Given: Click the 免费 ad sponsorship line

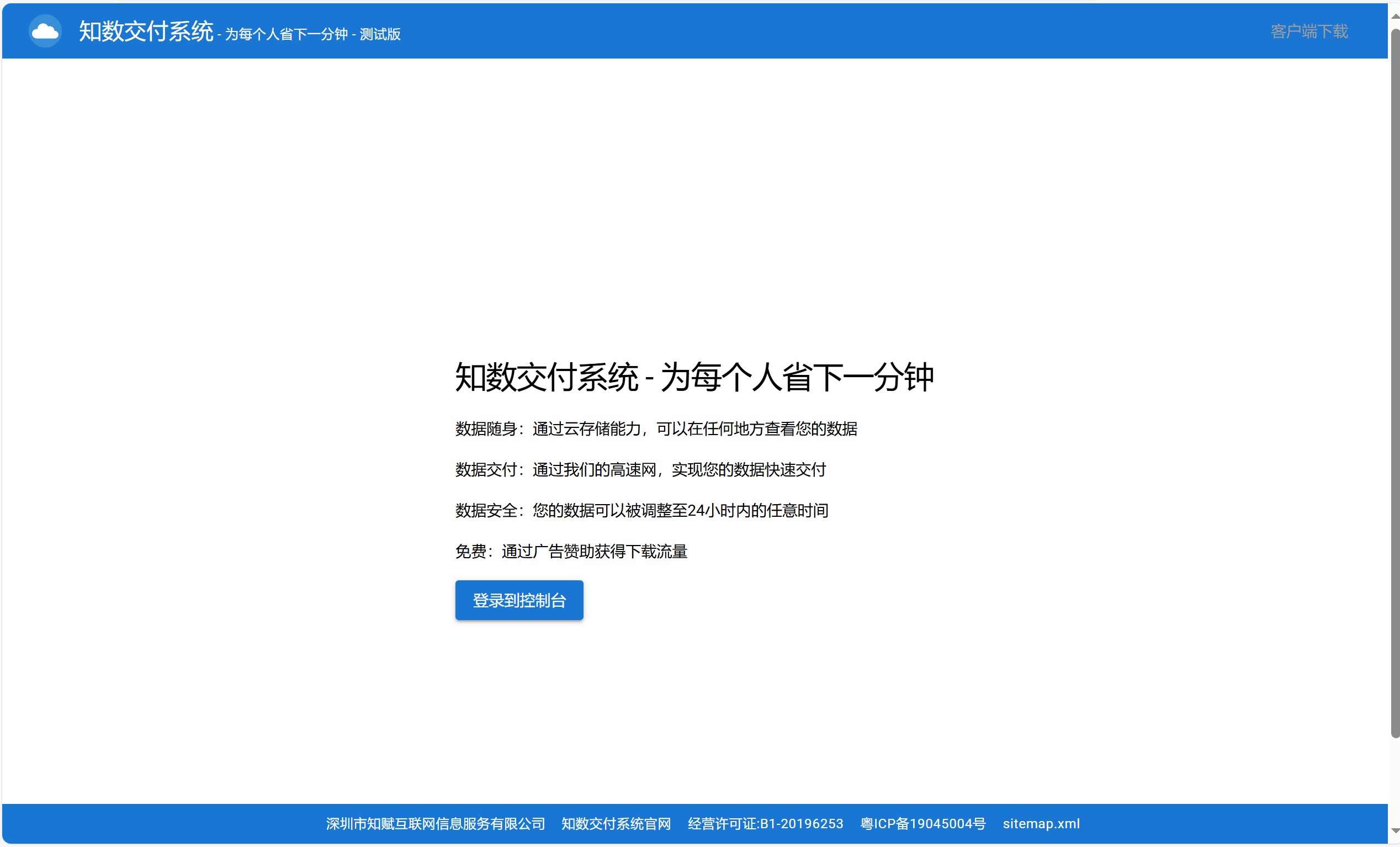Looking at the screenshot, I should coord(571,552).
